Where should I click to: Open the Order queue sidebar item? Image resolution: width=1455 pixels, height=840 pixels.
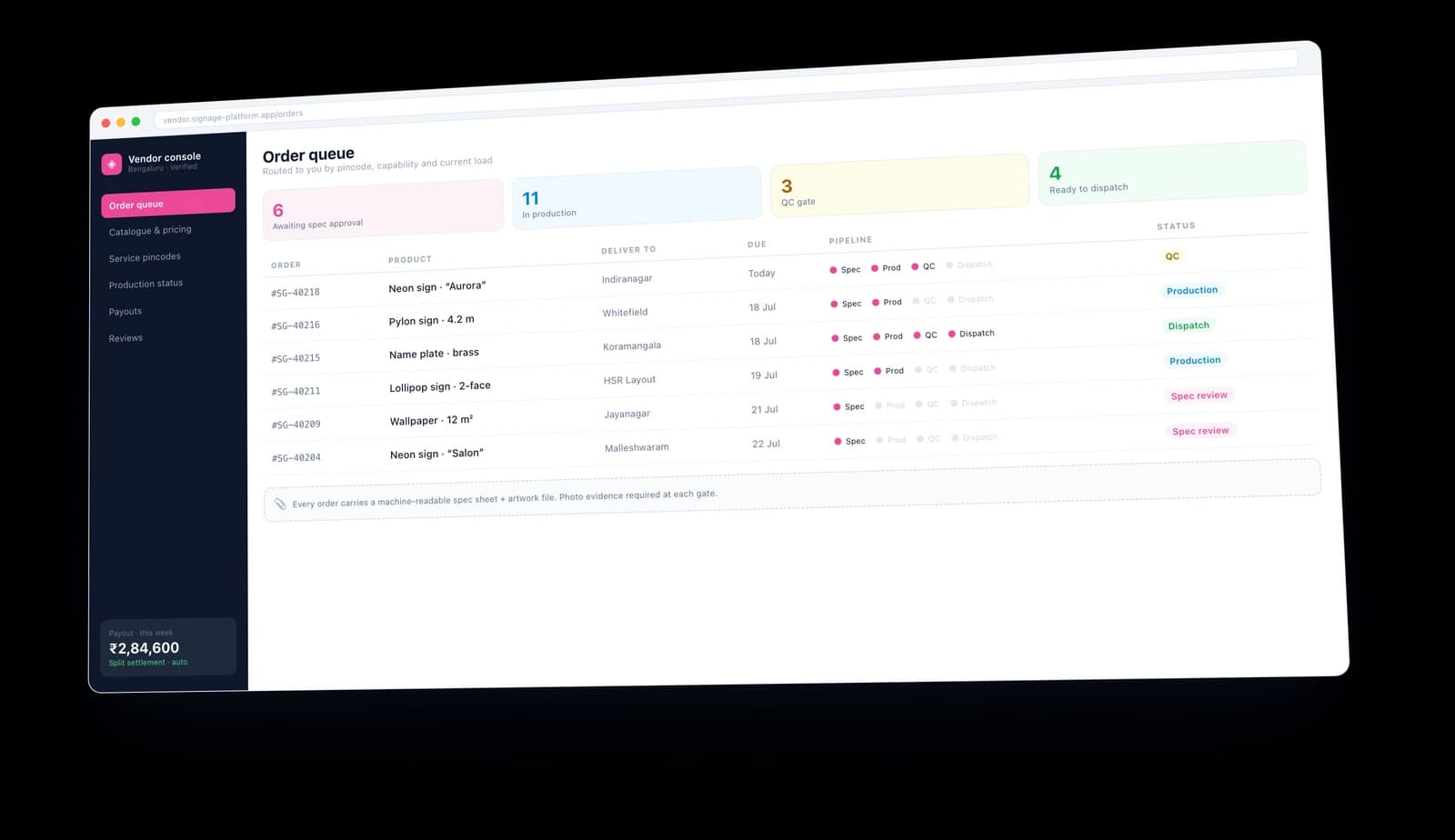[x=168, y=203]
